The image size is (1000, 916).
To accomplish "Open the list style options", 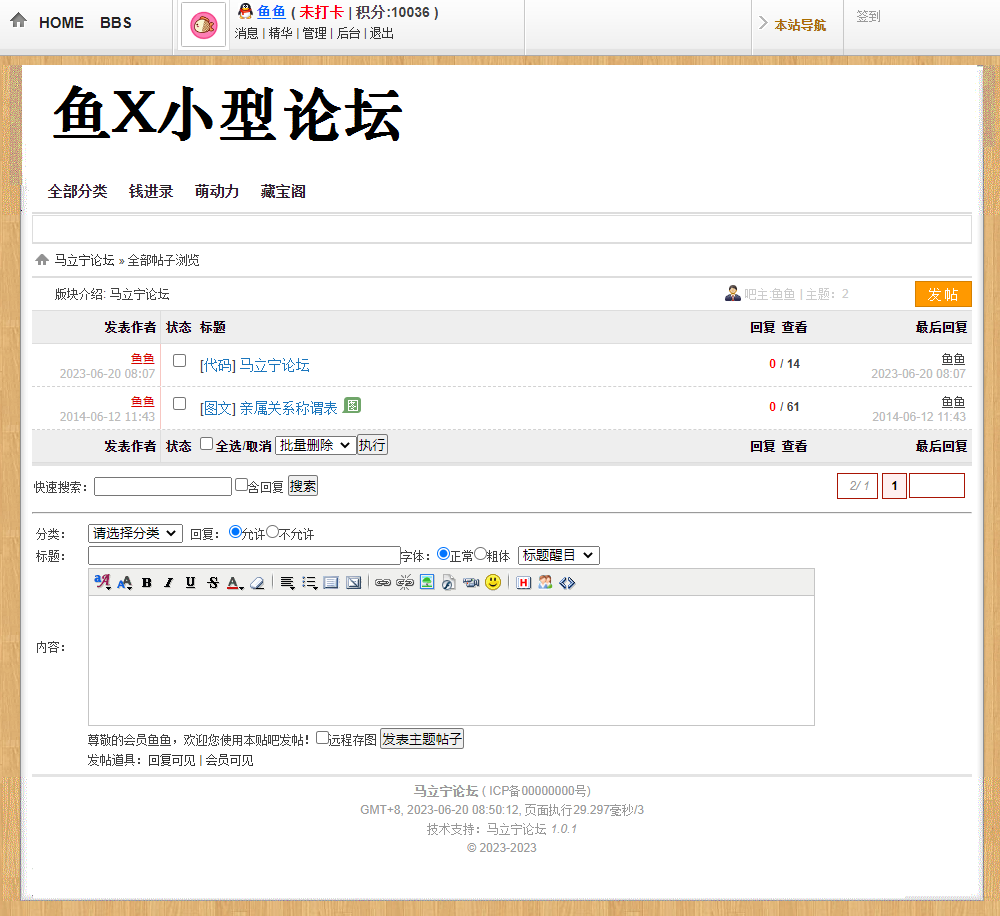I will tap(309, 582).
